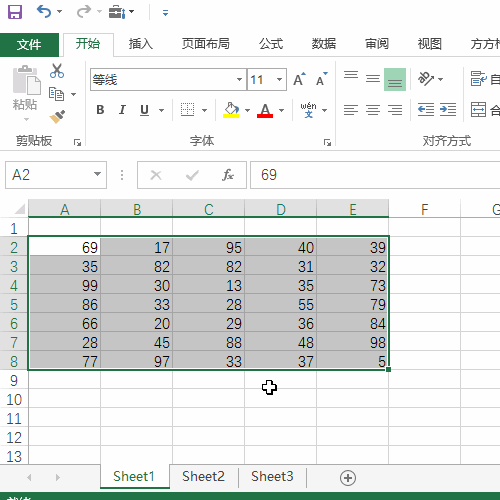Screen dimensions: 500x500
Task: Select row 9 header
Action: (x=14, y=380)
